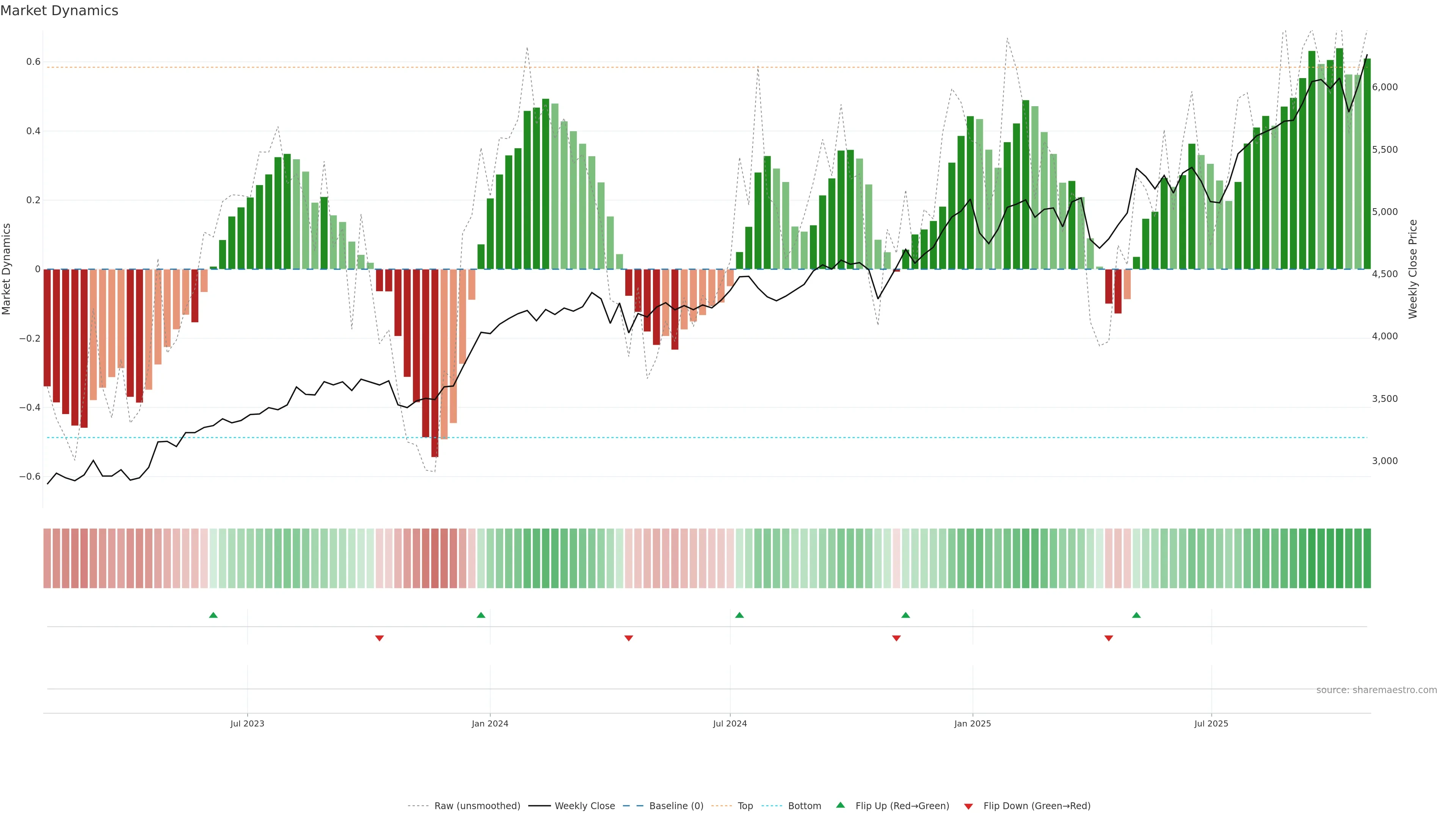The height and width of the screenshot is (819, 1456).
Task: Click the red Flip Down triangle in legend
Action: tap(968, 806)
